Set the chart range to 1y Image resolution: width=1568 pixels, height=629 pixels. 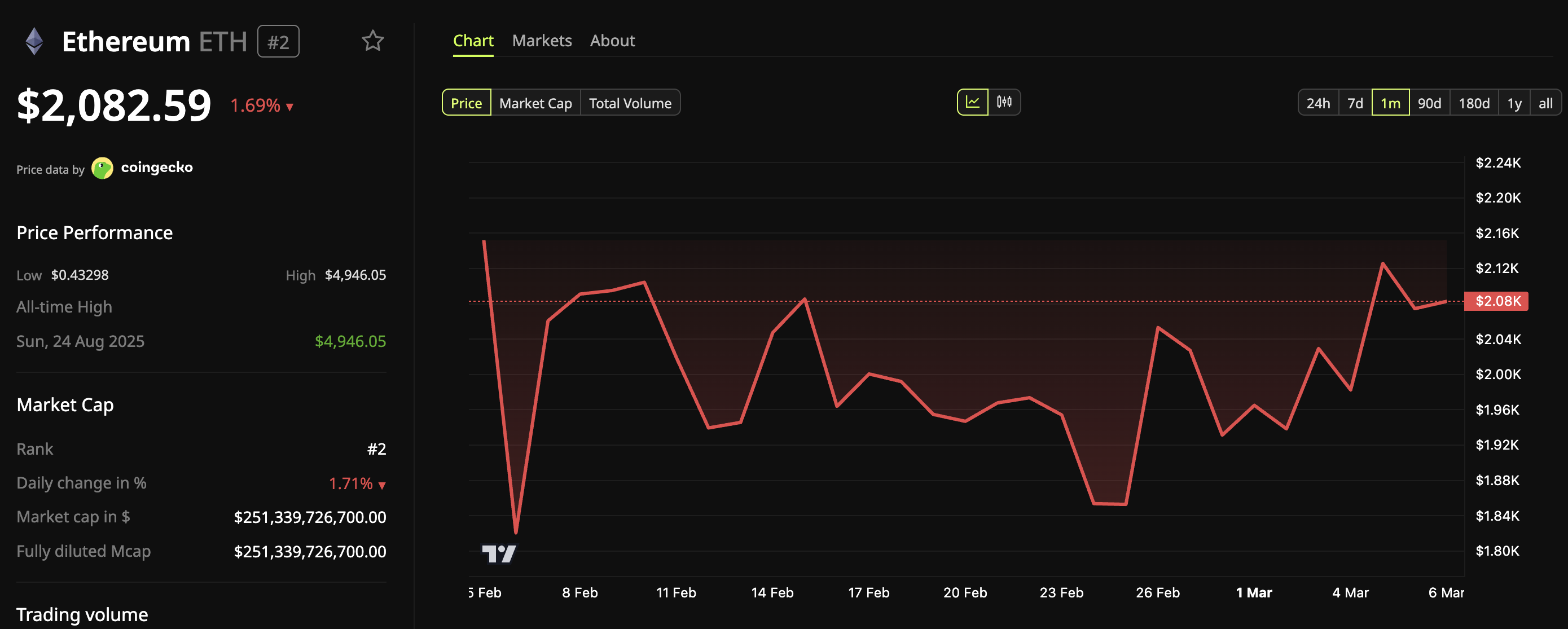1514,103
